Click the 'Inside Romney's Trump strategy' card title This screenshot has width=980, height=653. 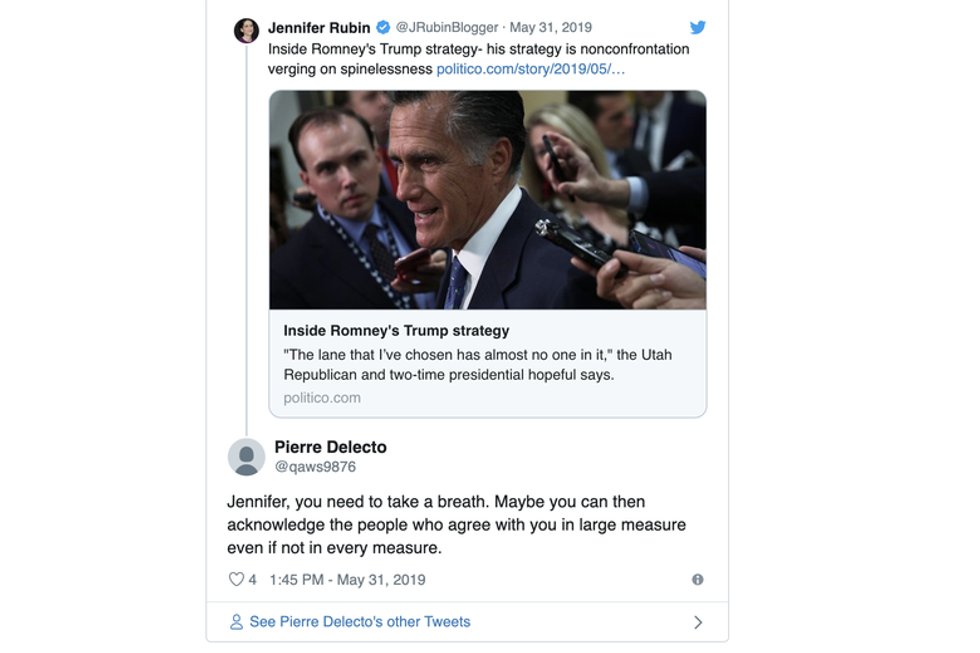(396, 330)
